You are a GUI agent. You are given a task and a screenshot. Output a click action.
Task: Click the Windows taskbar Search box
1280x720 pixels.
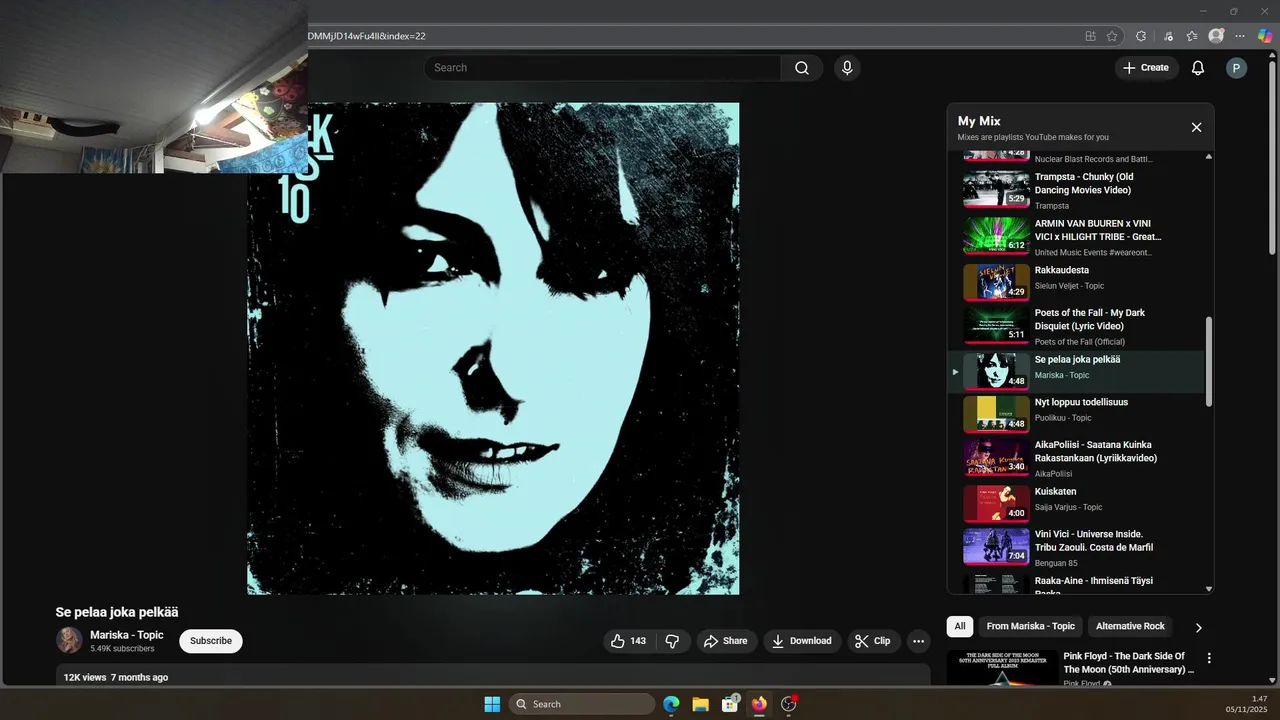(582, 704)
